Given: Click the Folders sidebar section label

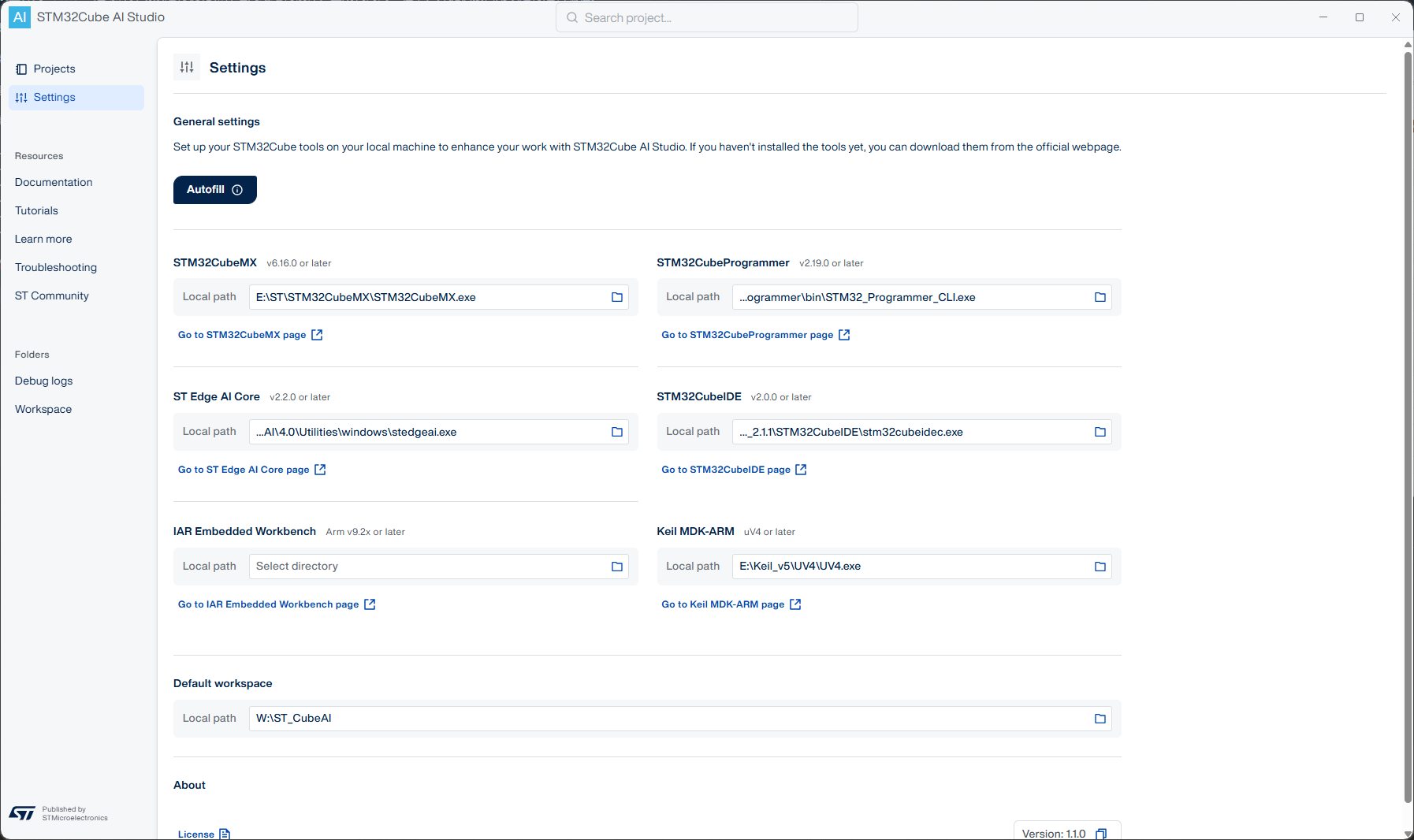Looking at the screenshot, I should point(32,355).
